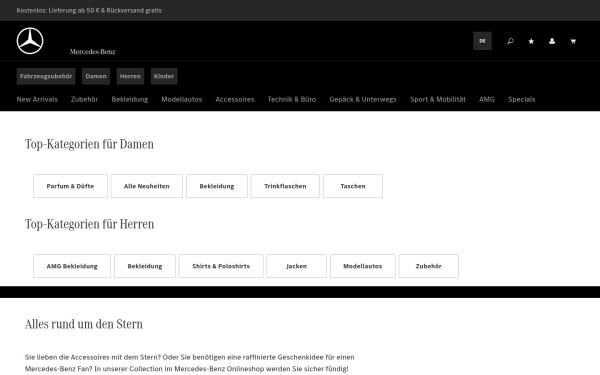Open the New Arrivals menu
This screenshot has width=600, height=375.
(x=37, y=99)
